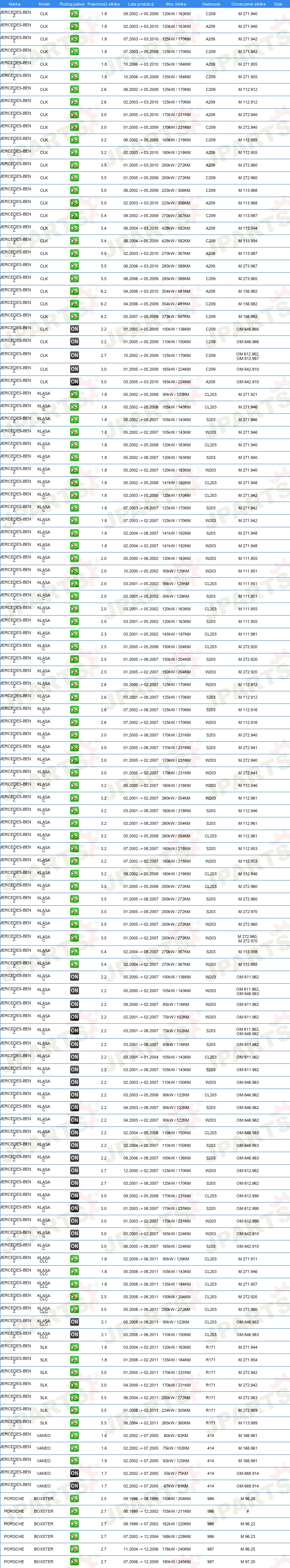
Task: Click the Oznaczenie silnika column header
Action: click(x=248, y=4)
